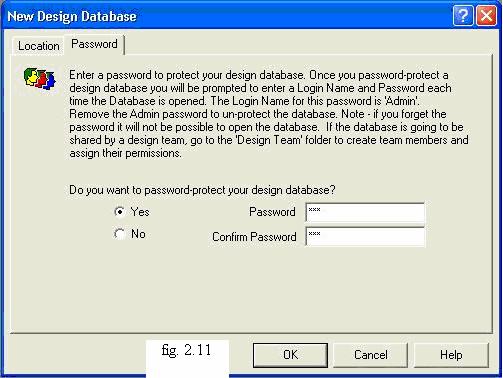Choose the No radio button

click(x=119, y=234)
